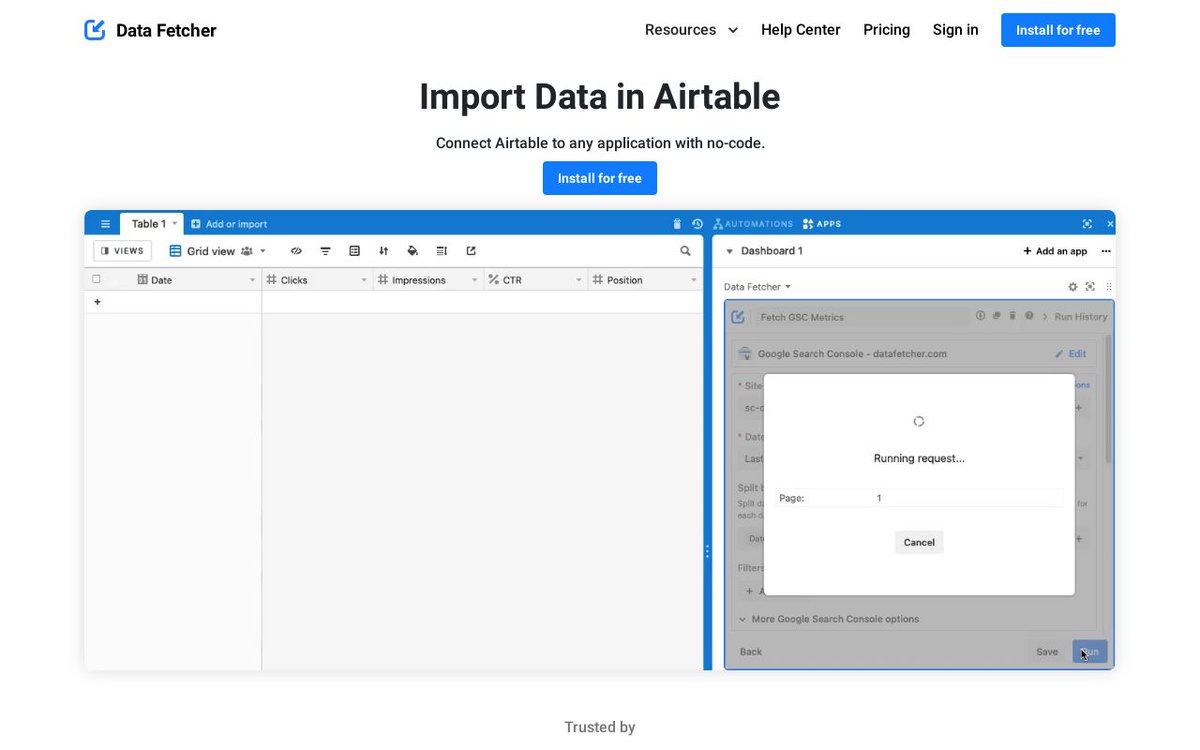Click the Data Fetcher panel vertical scrollbar
Viewport: 1200px width, 750px height.
1108,398
